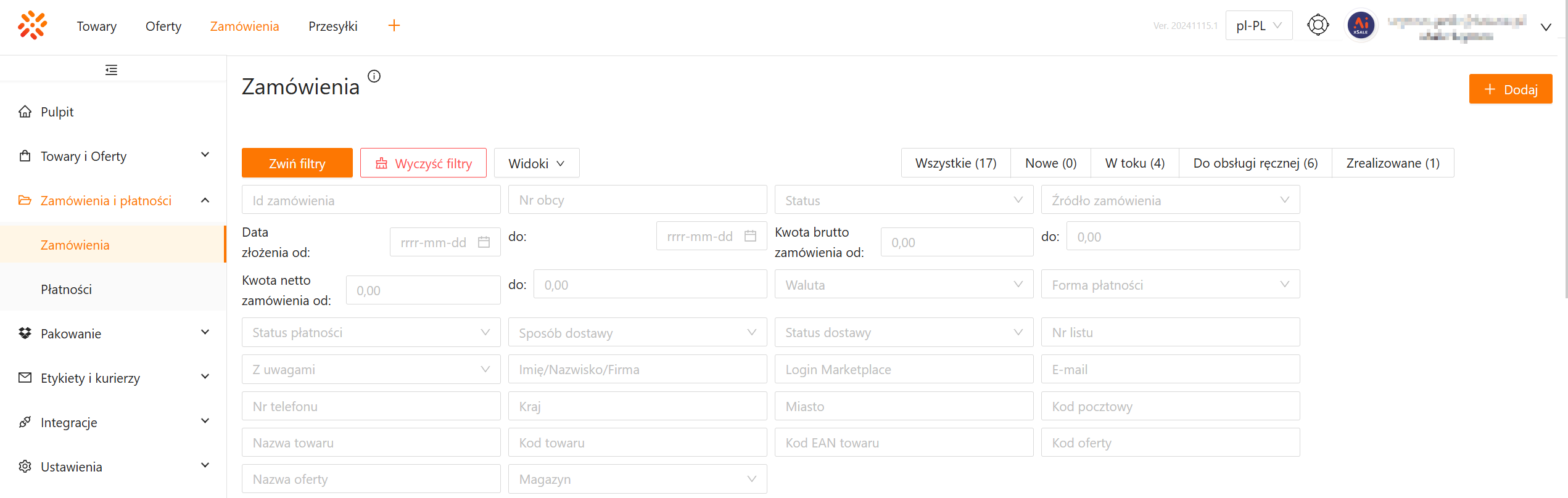Collapse filters with Zwiń filtry button
1568x498 pixels.
[x=297, y=163]
